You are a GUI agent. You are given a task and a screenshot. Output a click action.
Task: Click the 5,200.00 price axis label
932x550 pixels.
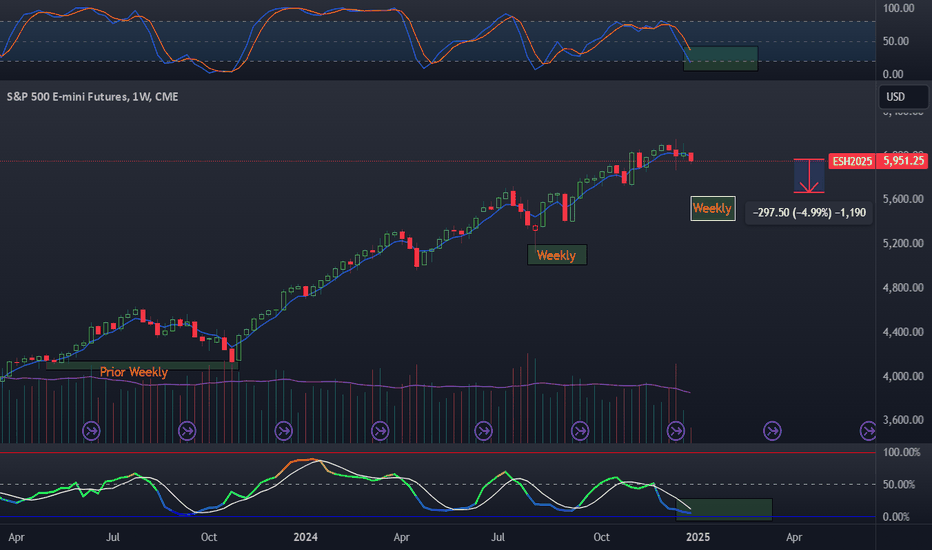click(x=903, y=243)
